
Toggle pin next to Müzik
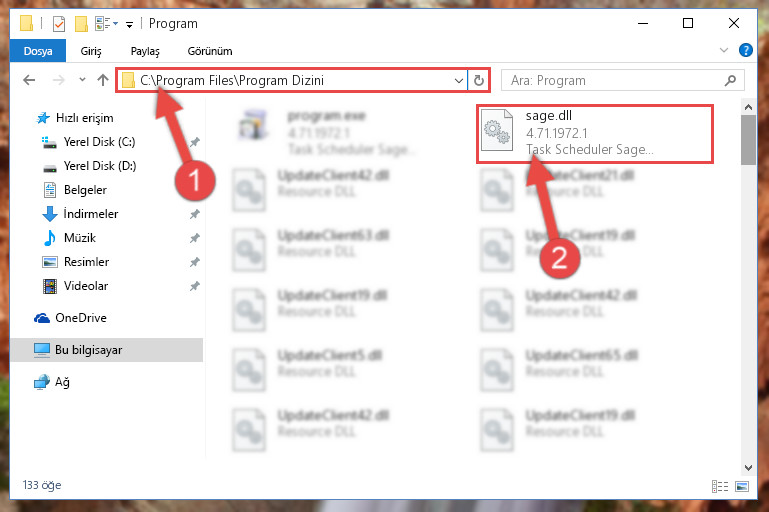point(195,238)
